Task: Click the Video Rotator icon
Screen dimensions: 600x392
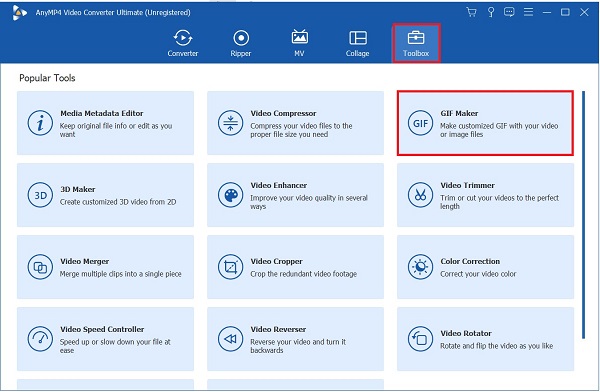Action: (x=420, y=339)
